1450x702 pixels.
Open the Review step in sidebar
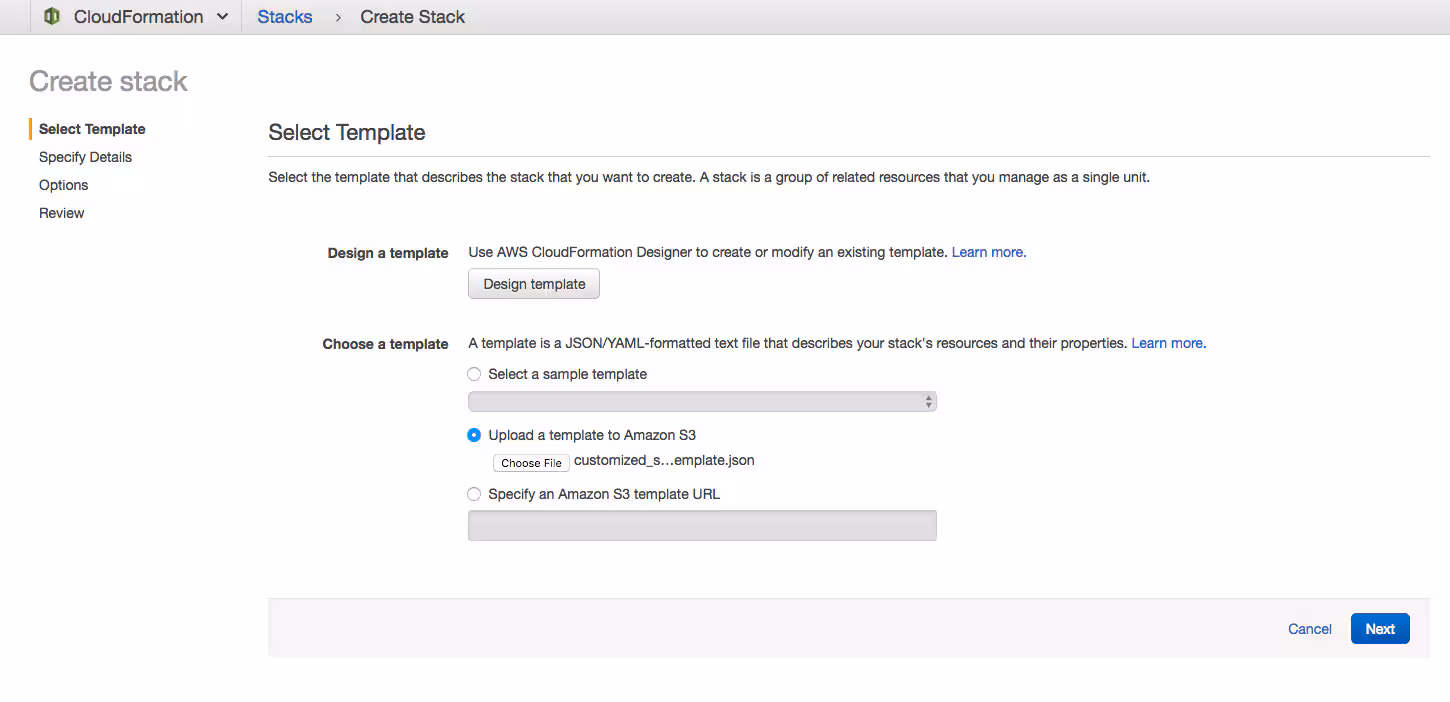[62, 213]
